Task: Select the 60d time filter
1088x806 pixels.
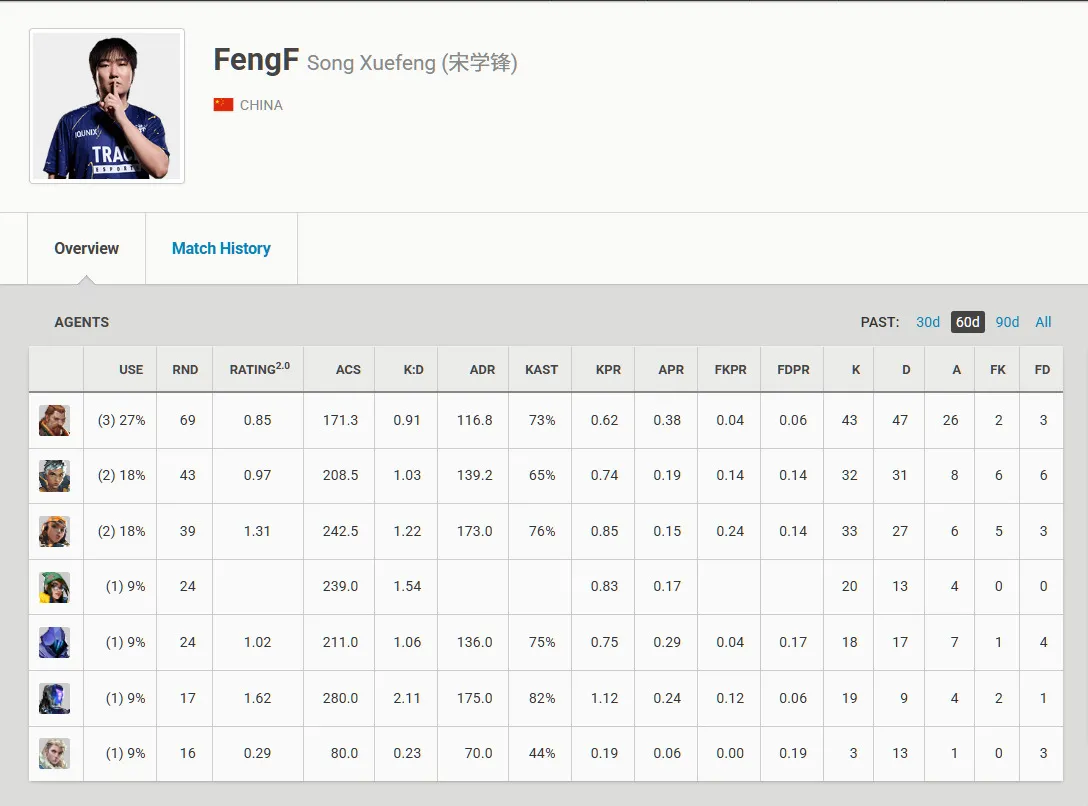Action: (x=967, y=322)
